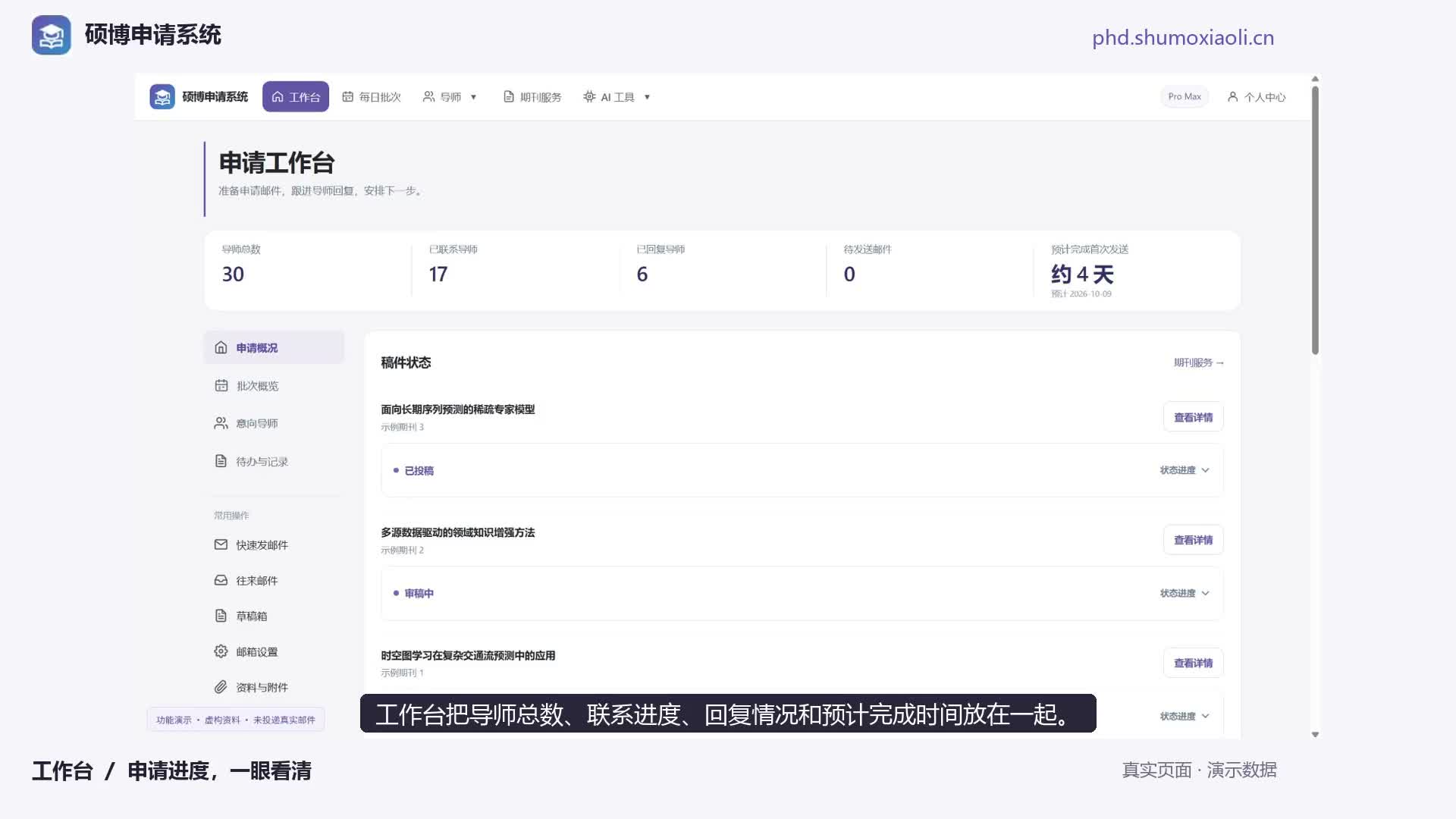Click the people icon beside 意向导师
This screenshot has height=819, width=1456.
pyautogui.click(x=221, y=423)
